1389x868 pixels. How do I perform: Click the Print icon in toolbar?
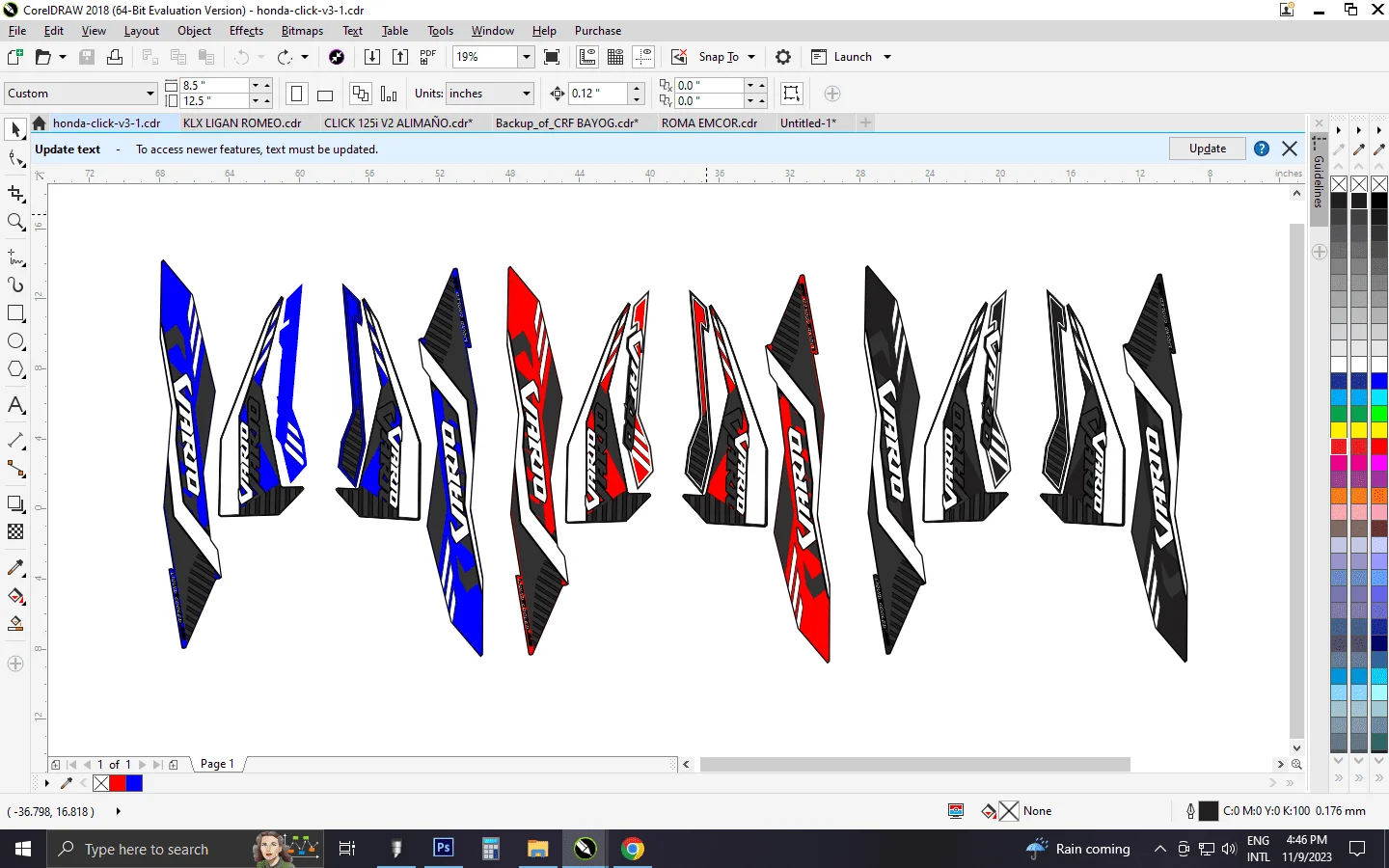[x=115, y=57]
